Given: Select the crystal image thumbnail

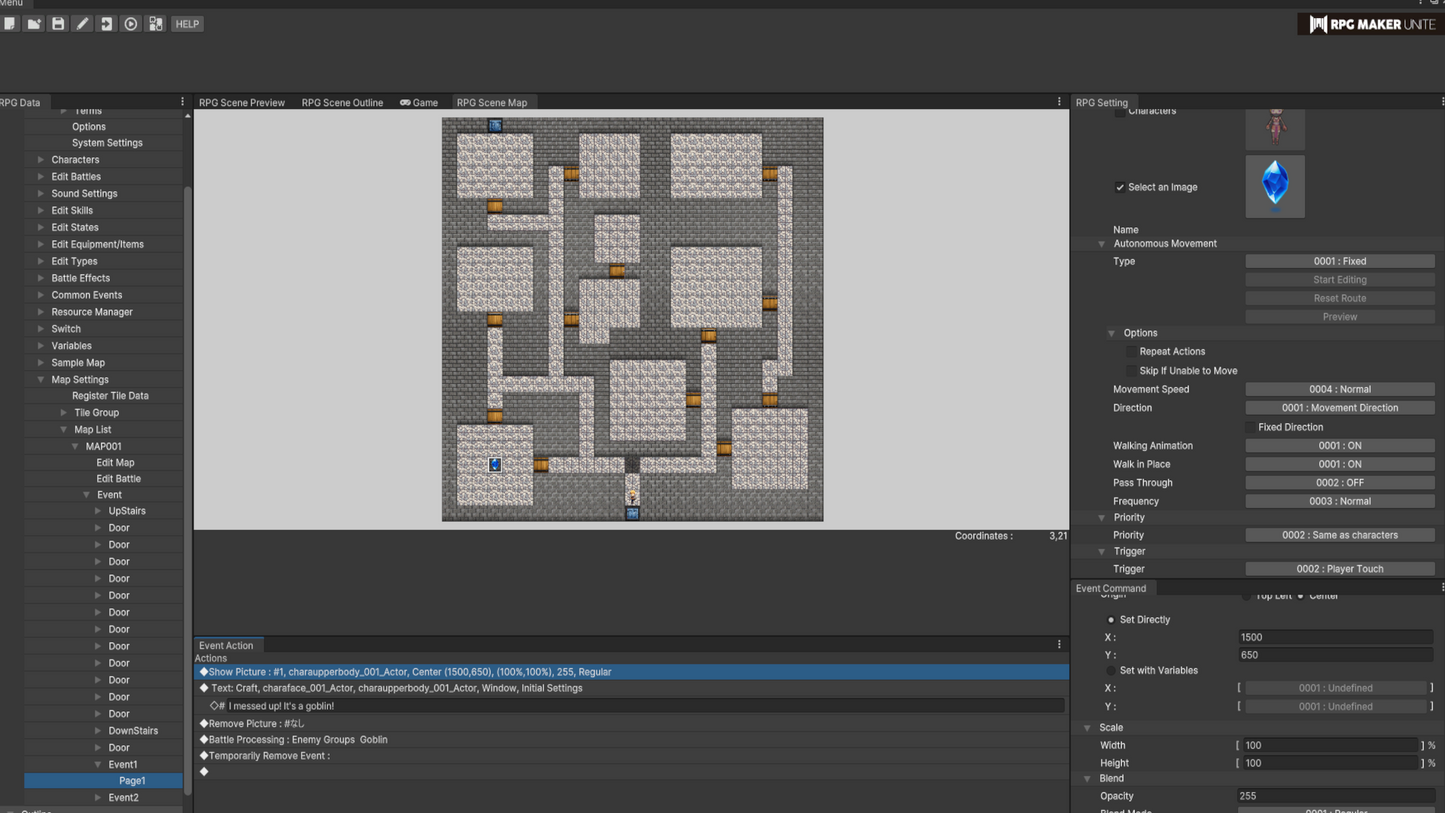Looking at the screenshot, I should click(x=1275, y=186).
